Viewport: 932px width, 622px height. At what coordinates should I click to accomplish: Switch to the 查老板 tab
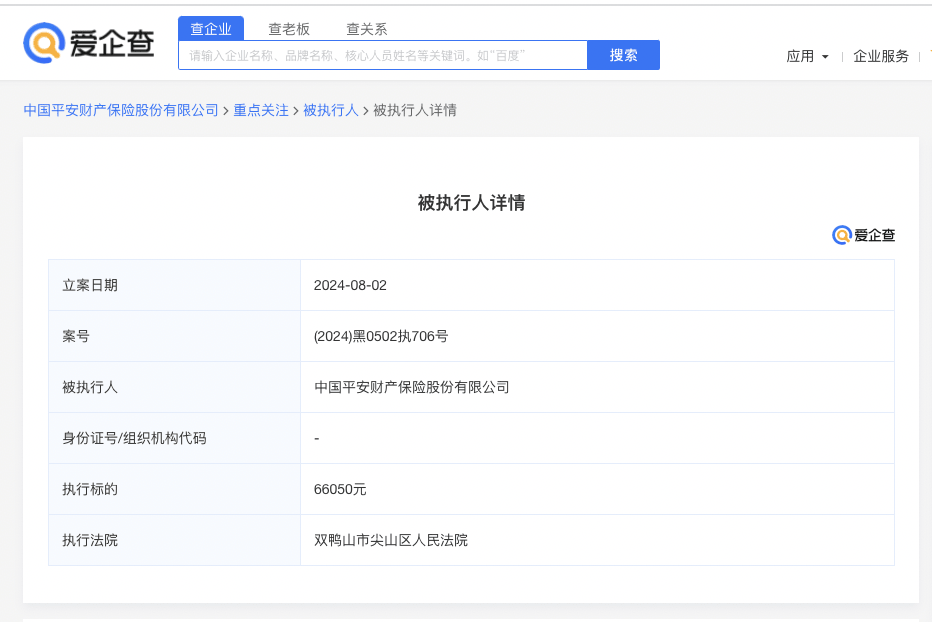[x=289, y=29]
